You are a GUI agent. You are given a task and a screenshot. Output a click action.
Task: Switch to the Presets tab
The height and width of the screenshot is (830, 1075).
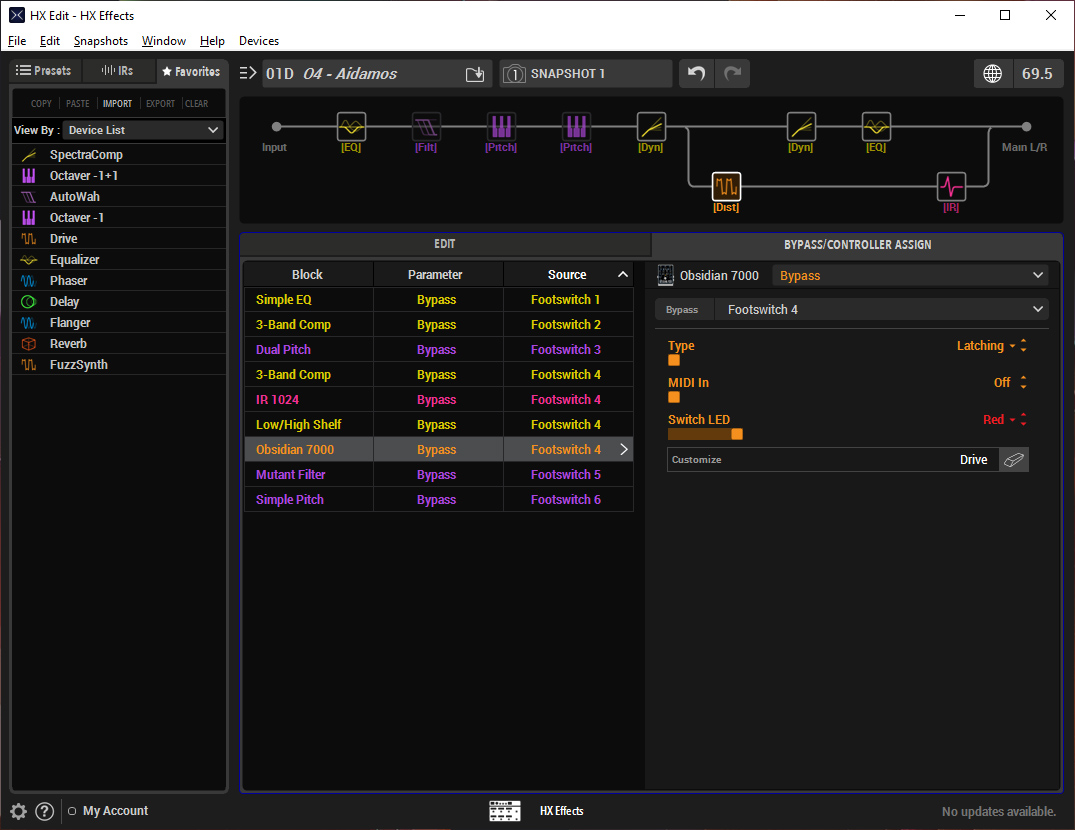(x=45, y=71)
